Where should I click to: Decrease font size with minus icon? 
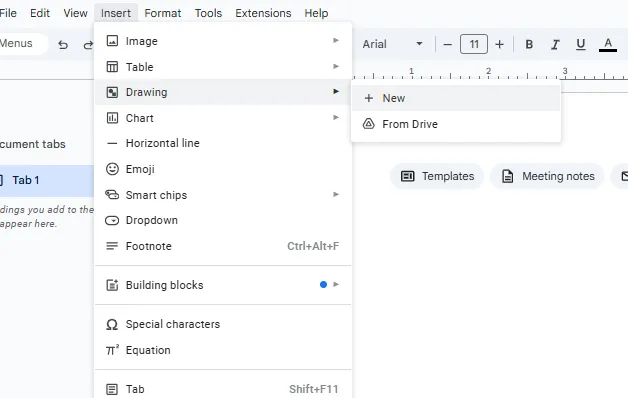(x=448, y=44)
